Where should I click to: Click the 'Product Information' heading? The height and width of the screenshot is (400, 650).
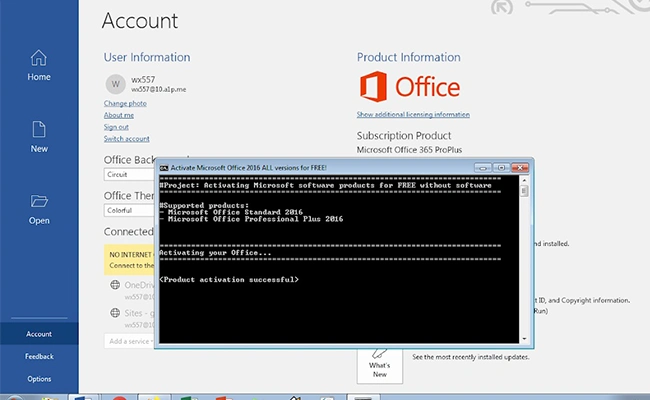[x=408, y=57]
